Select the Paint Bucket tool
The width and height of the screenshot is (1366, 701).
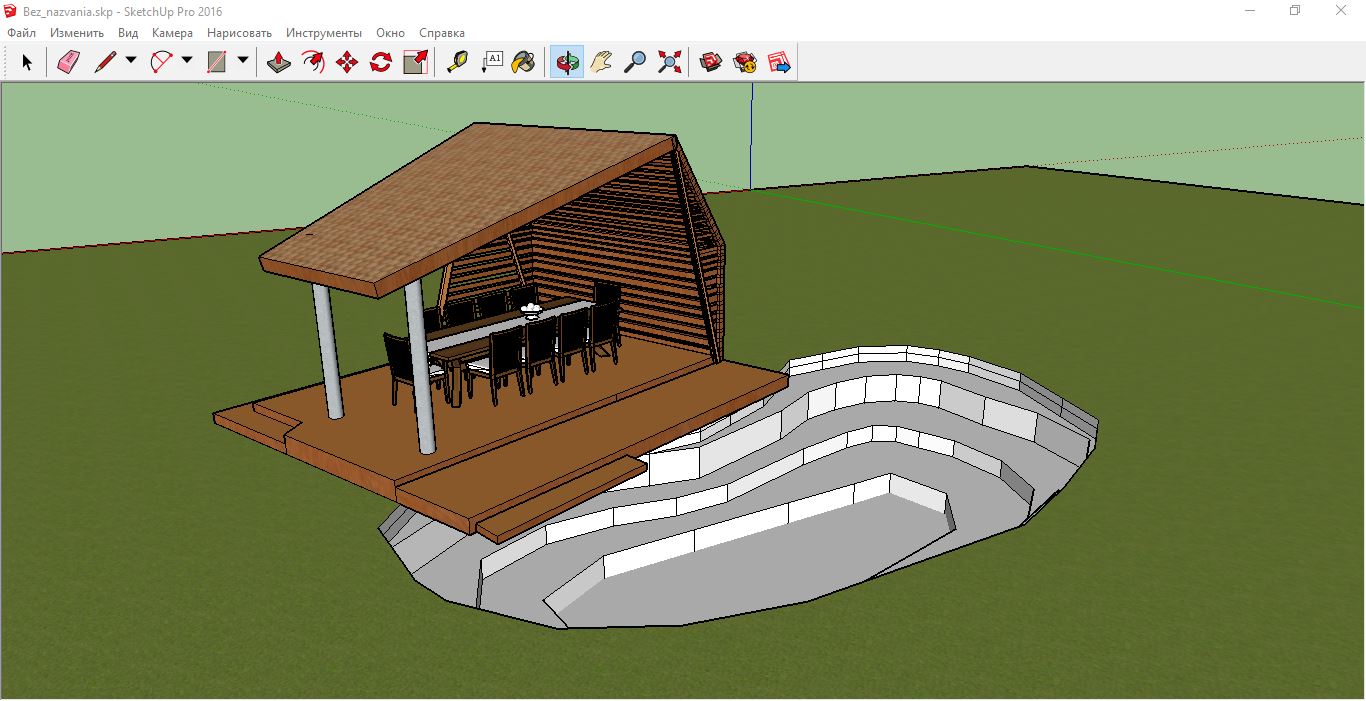pos(523,63)
